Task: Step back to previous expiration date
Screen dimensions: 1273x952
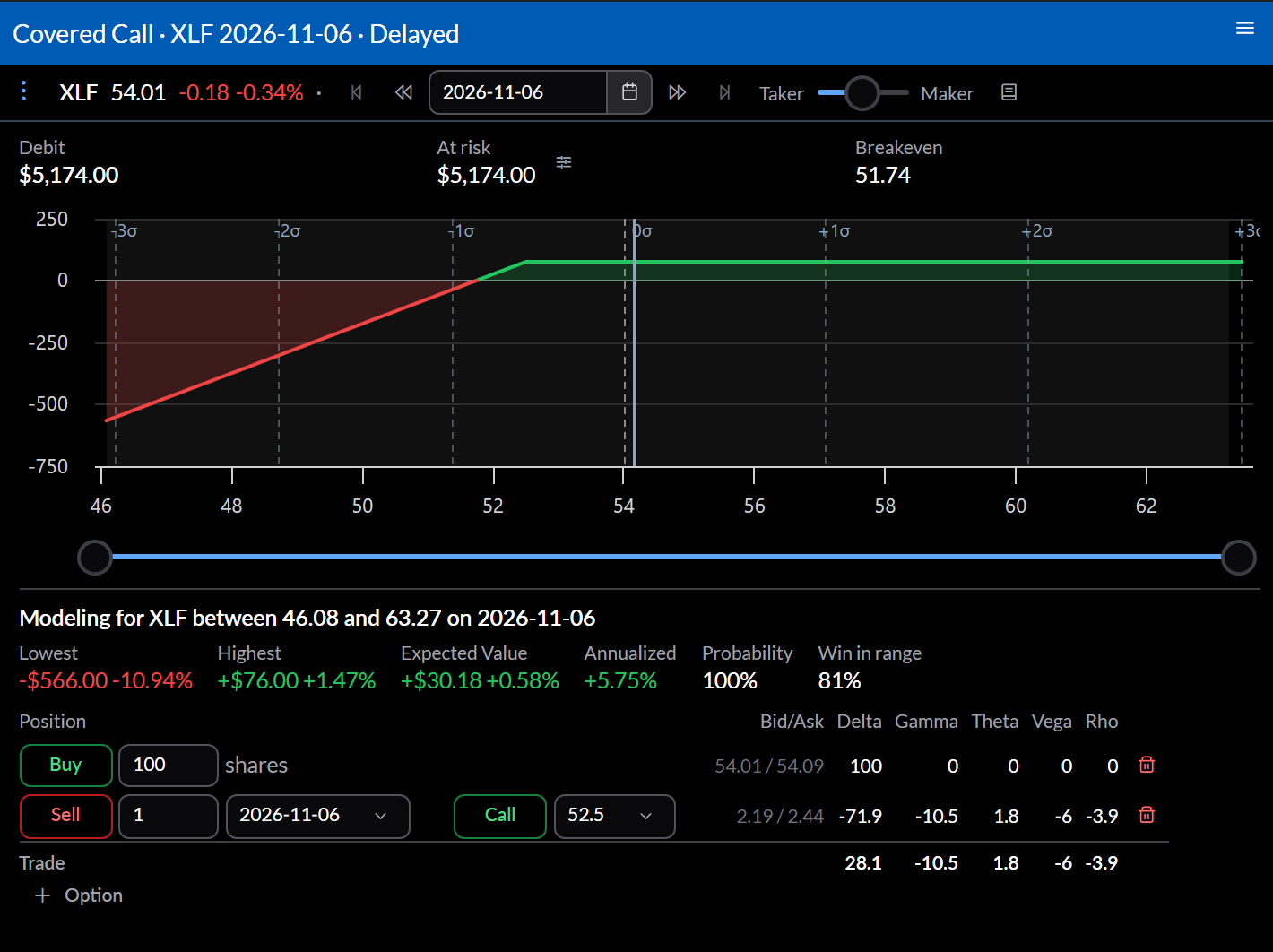Action: [403, 92]
